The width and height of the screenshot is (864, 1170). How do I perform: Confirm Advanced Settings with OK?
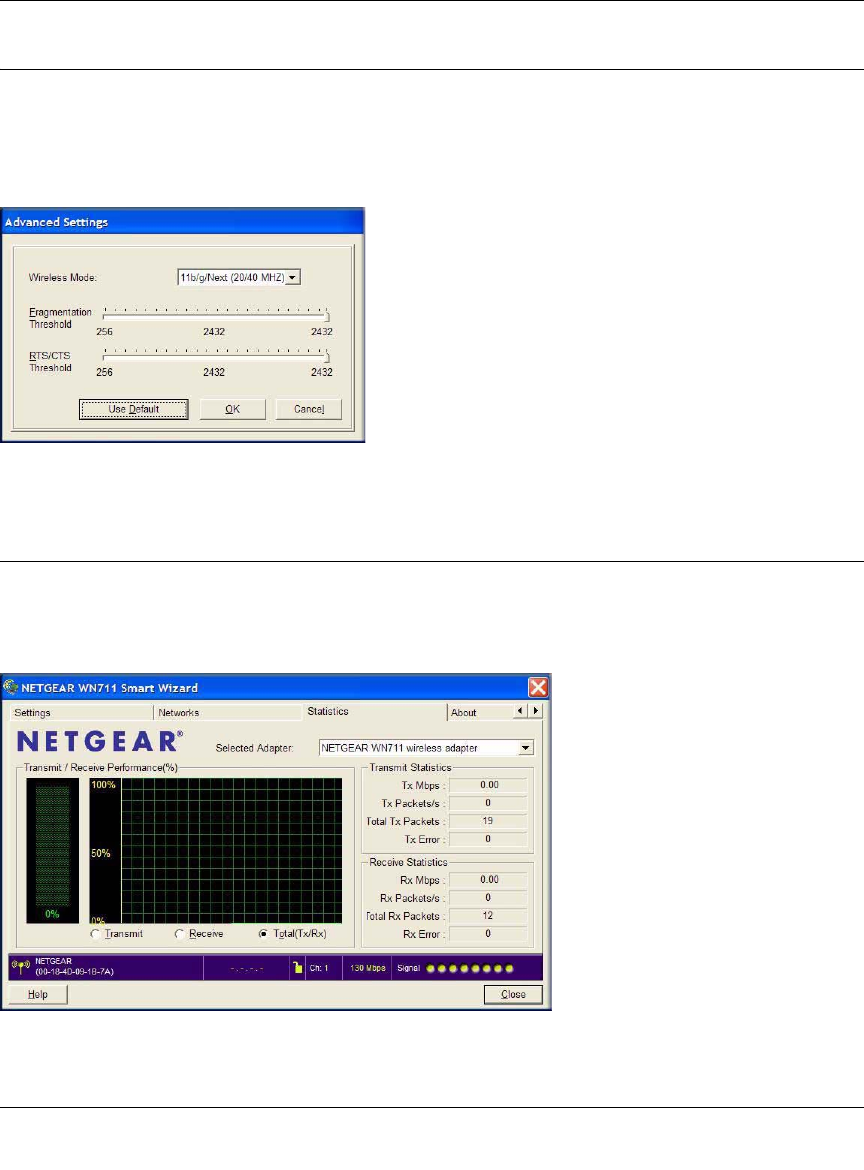pos(233,409)
